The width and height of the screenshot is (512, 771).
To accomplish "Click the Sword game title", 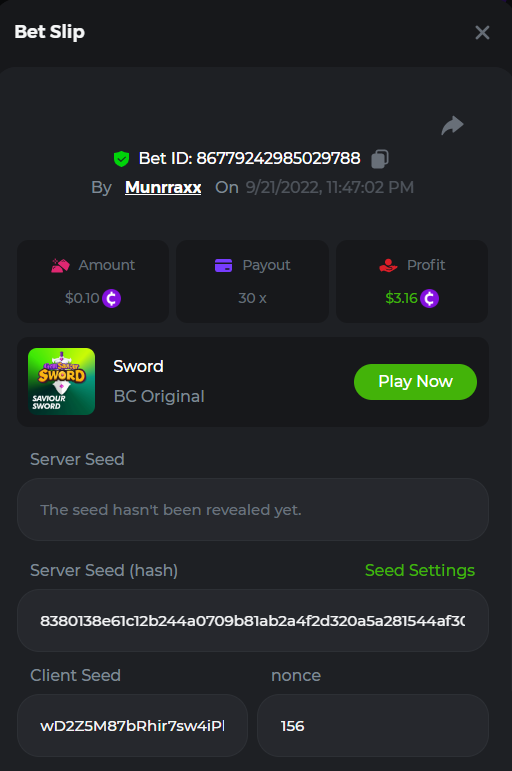I will pos(138,366).
